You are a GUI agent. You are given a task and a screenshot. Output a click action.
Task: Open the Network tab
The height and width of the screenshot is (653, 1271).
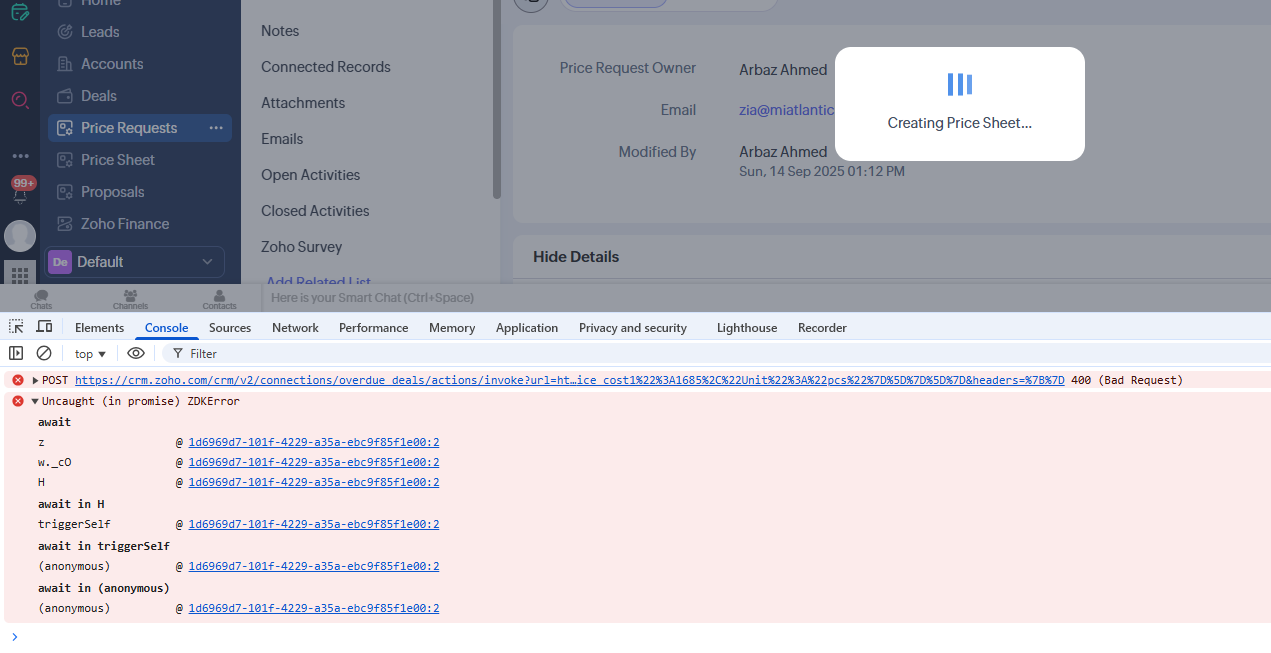(295, 328)
